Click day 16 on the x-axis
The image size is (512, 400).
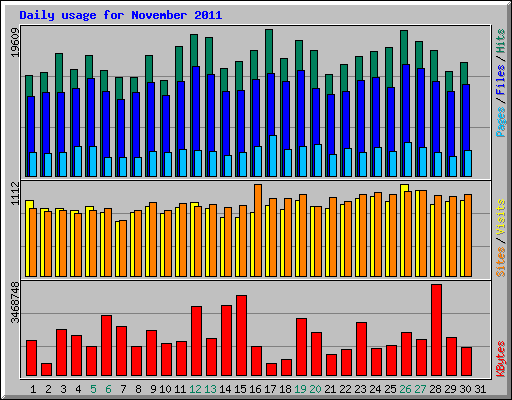pyautogui.click(x=255, y=389)
